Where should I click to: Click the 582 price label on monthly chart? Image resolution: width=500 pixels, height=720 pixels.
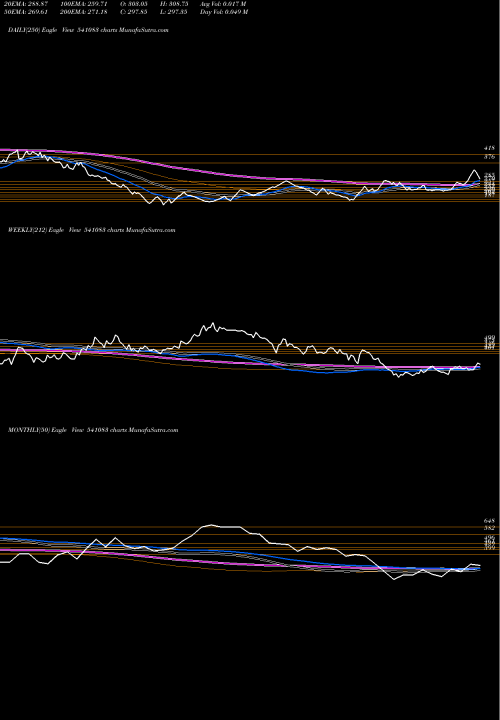489,528
